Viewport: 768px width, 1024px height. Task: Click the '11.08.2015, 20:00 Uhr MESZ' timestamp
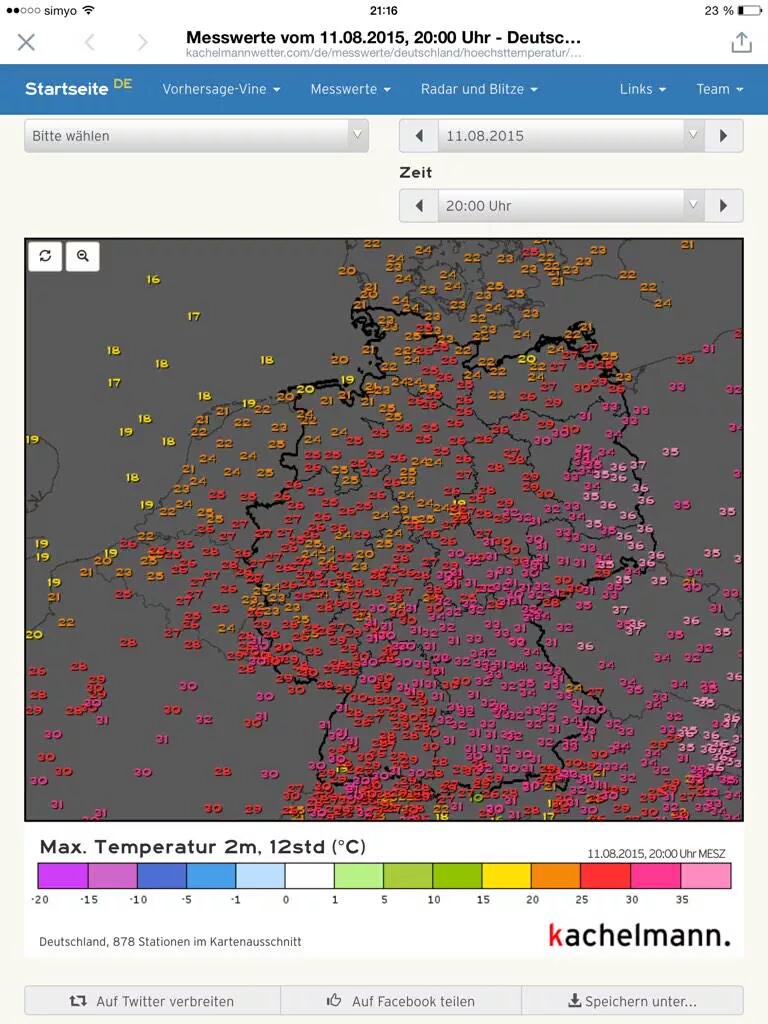click(656, 854)
